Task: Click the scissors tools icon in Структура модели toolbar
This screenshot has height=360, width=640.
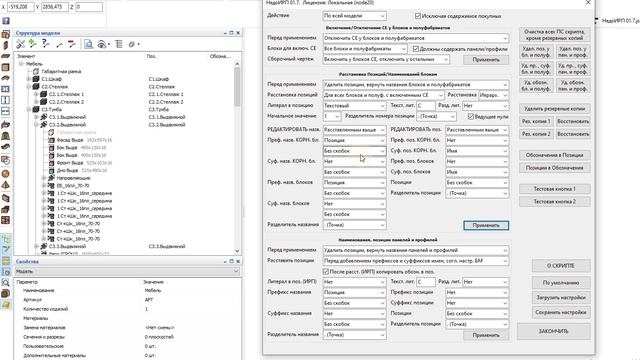Action: click(20, 44)
